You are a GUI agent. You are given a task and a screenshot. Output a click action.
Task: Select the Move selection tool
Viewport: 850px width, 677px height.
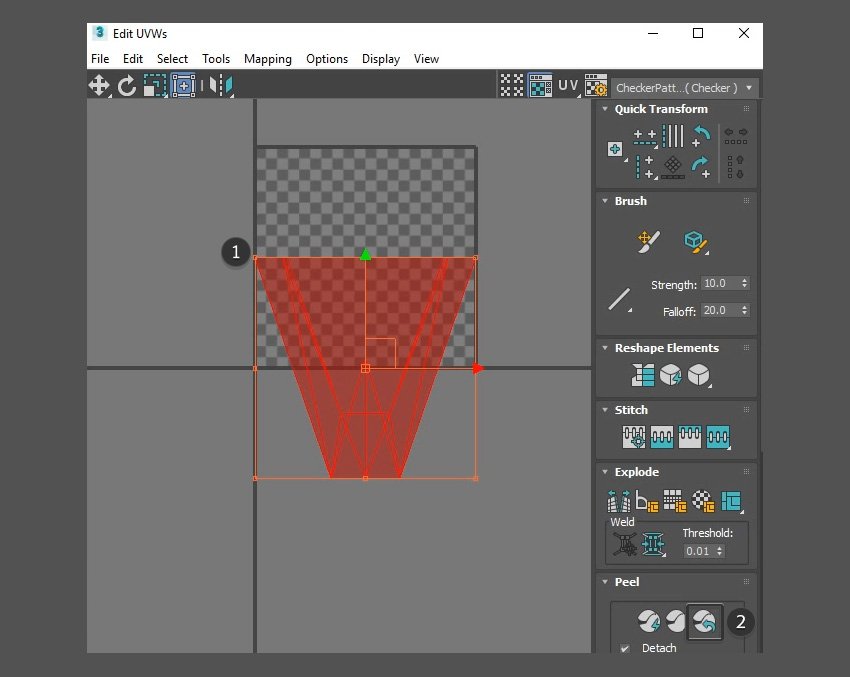(x=100, y=86)
